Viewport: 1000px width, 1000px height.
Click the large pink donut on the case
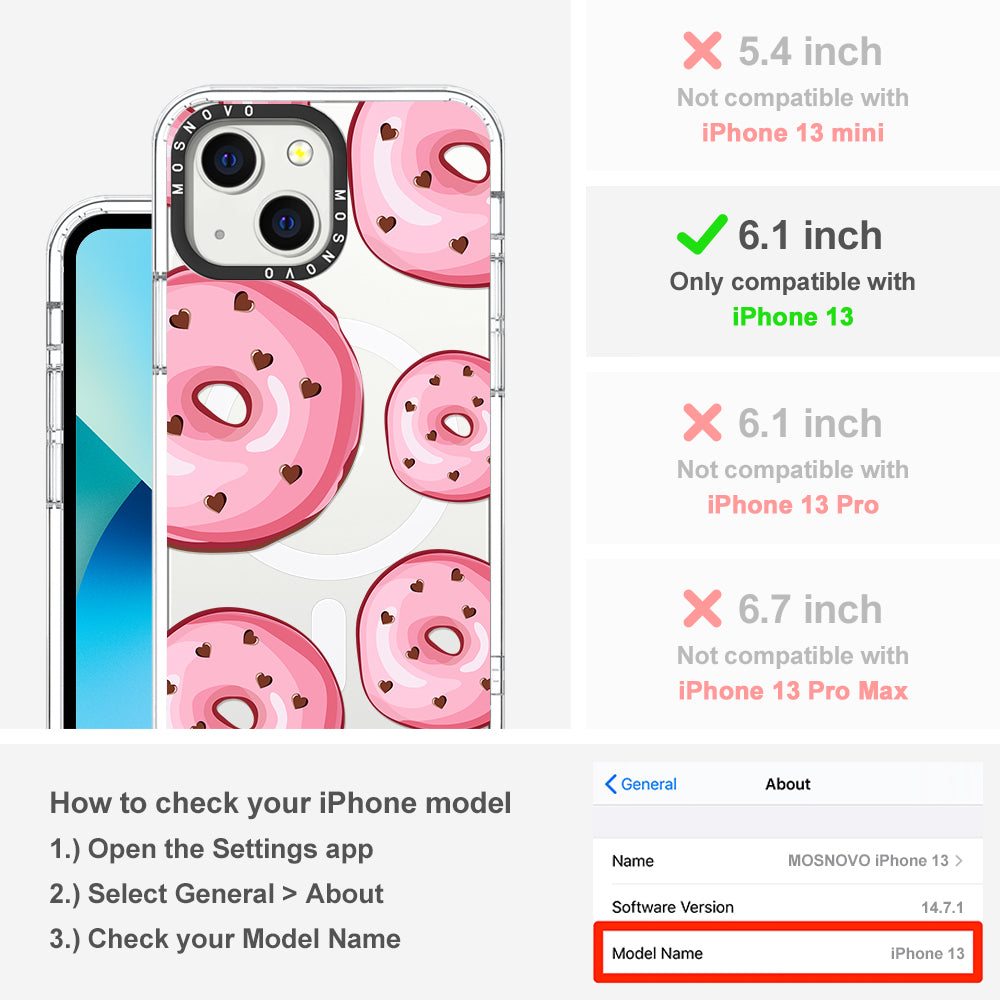[260, 408]
